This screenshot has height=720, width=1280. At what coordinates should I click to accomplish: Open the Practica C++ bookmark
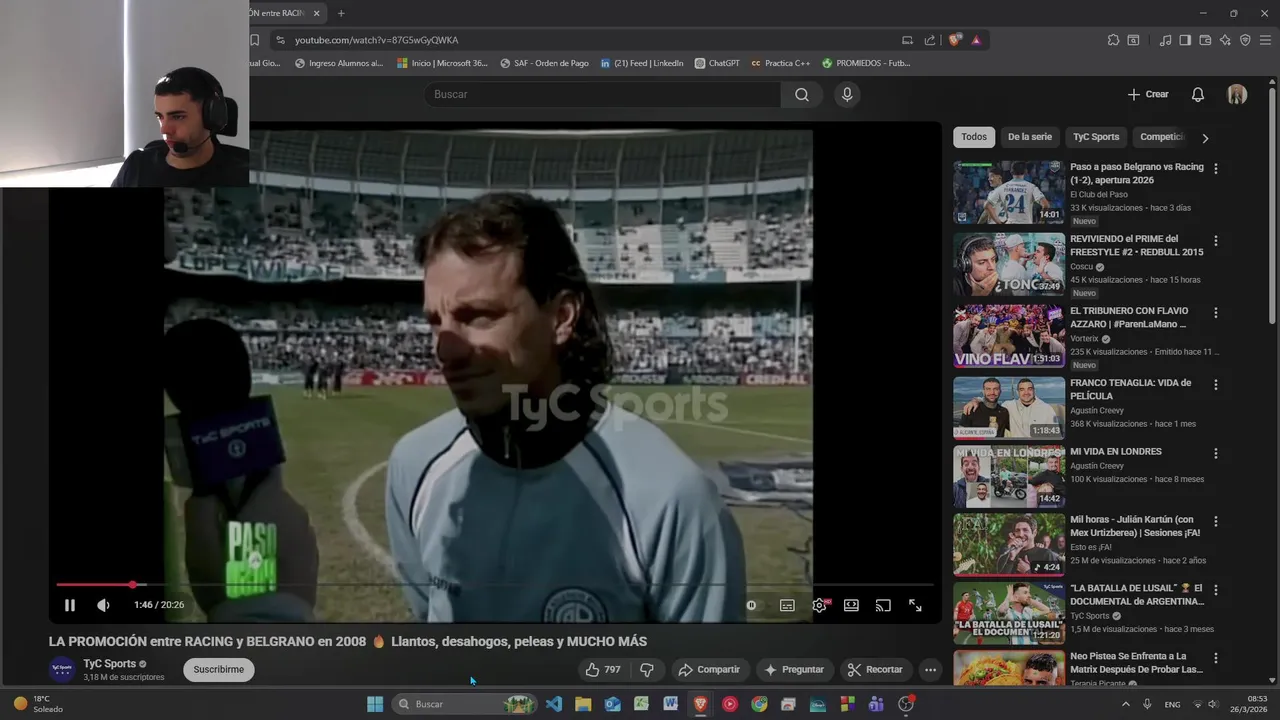pos(780,63)
